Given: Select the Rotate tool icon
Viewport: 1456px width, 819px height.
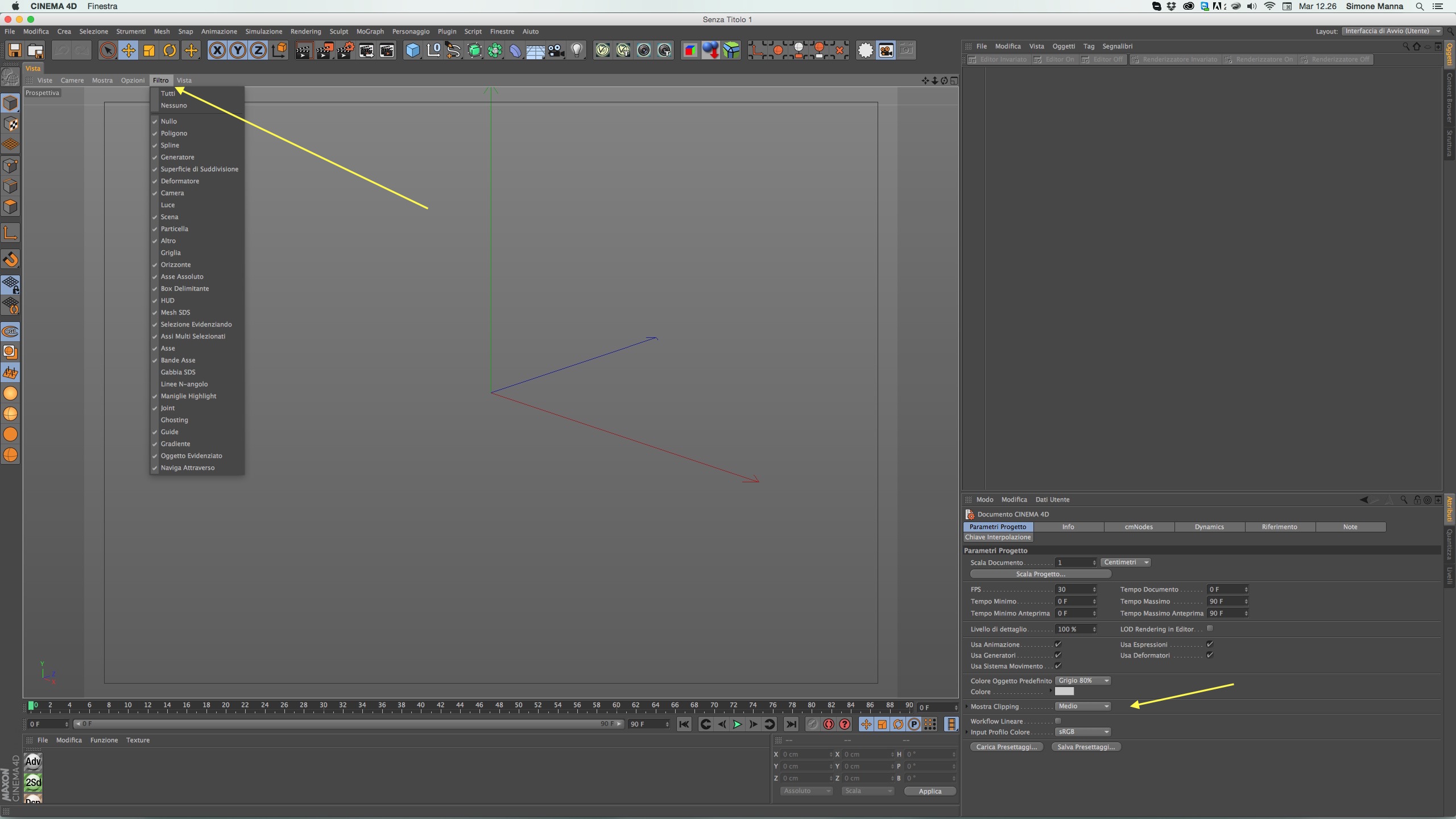Looking at the screenshot, I should 169,51.
